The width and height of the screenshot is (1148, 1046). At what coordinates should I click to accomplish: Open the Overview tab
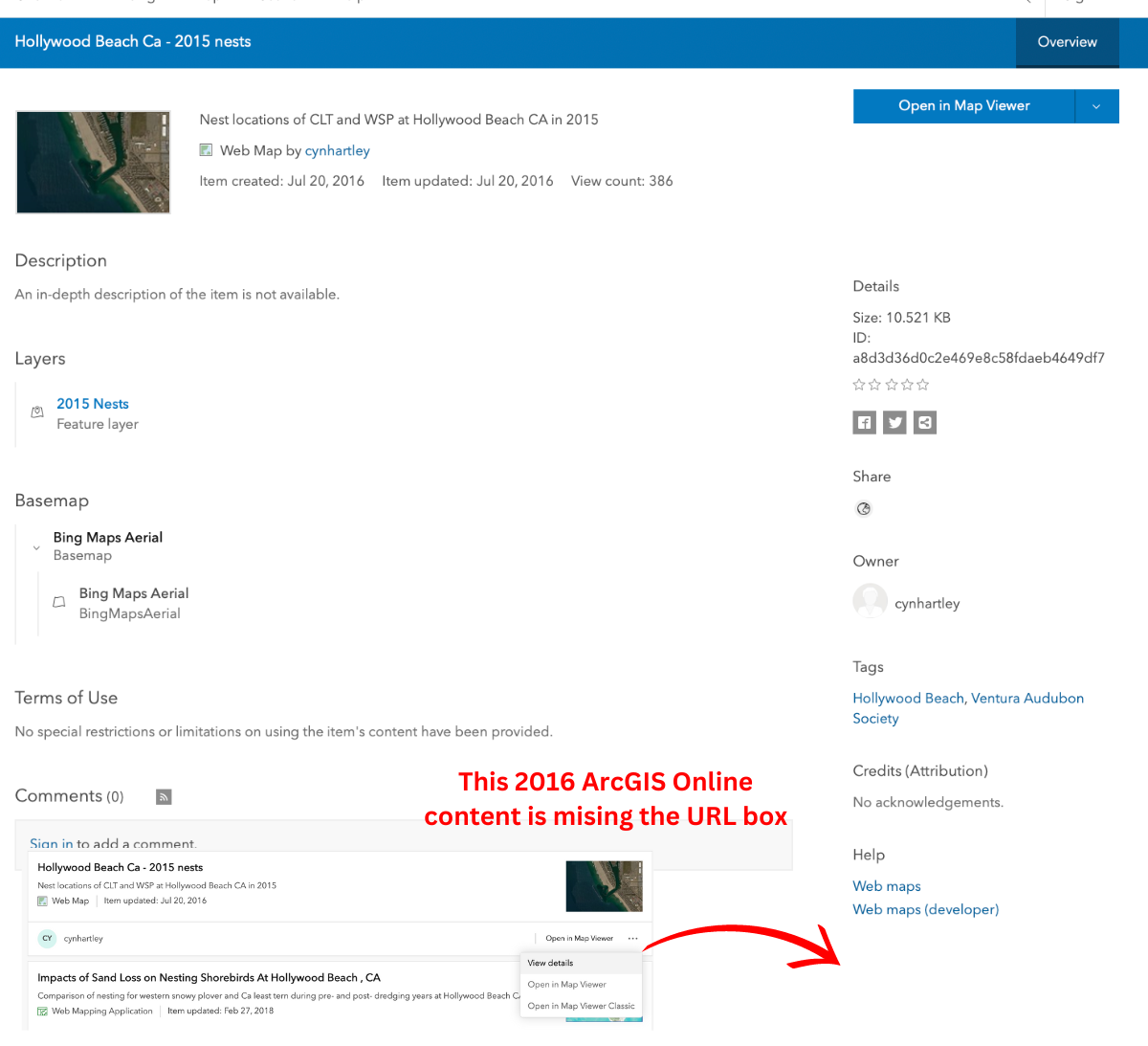1067,42
